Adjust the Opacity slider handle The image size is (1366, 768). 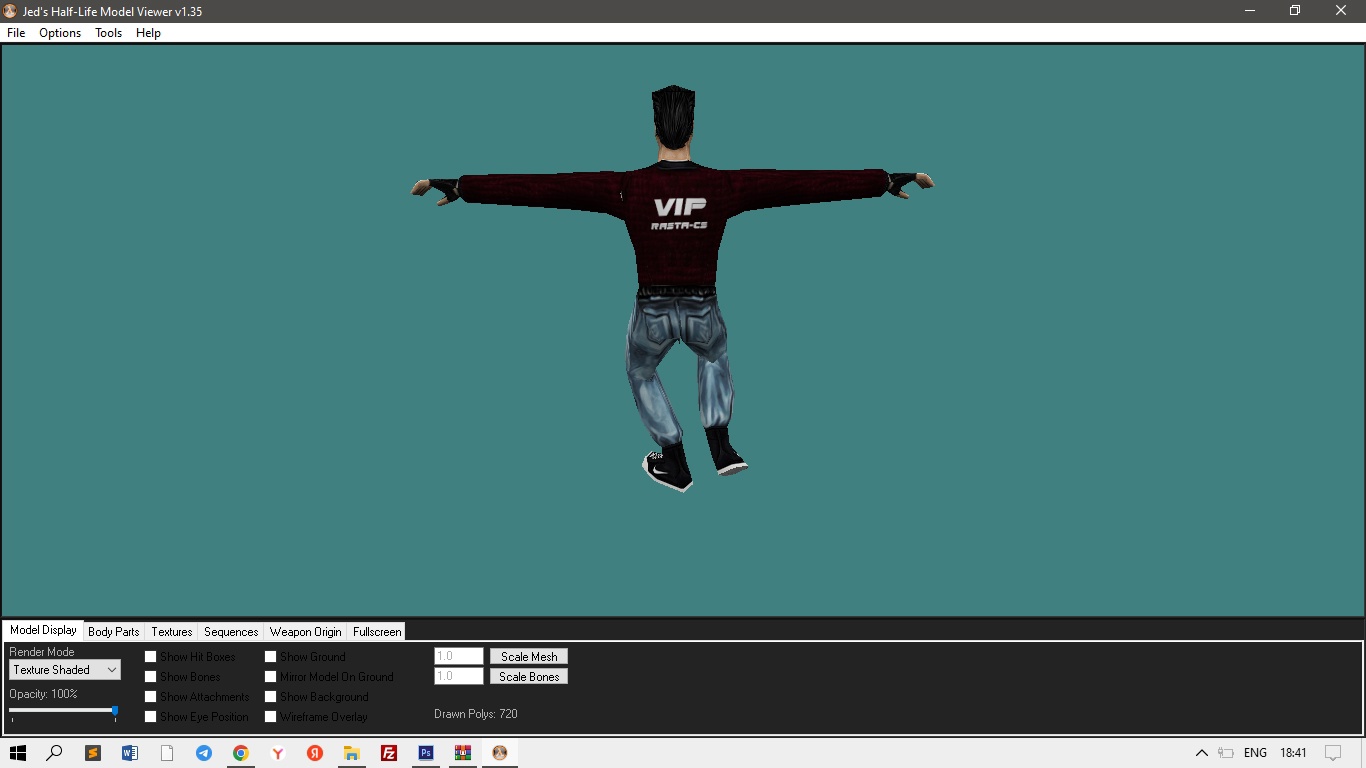[x=115, y=712]
